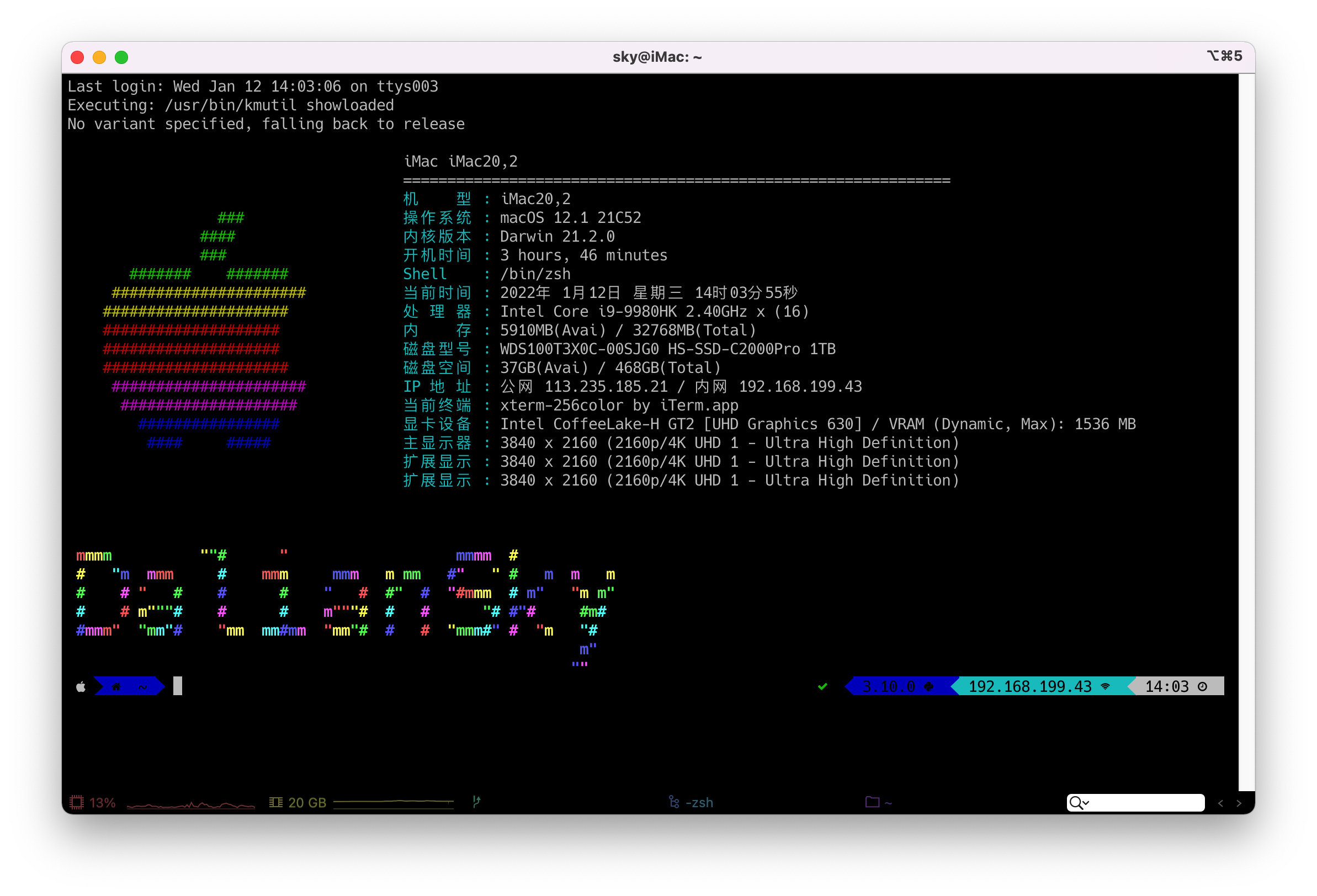Click the Python icon beside 3.10.0
The height and width of the screenshot is (896, 1317).
(929, 686)
